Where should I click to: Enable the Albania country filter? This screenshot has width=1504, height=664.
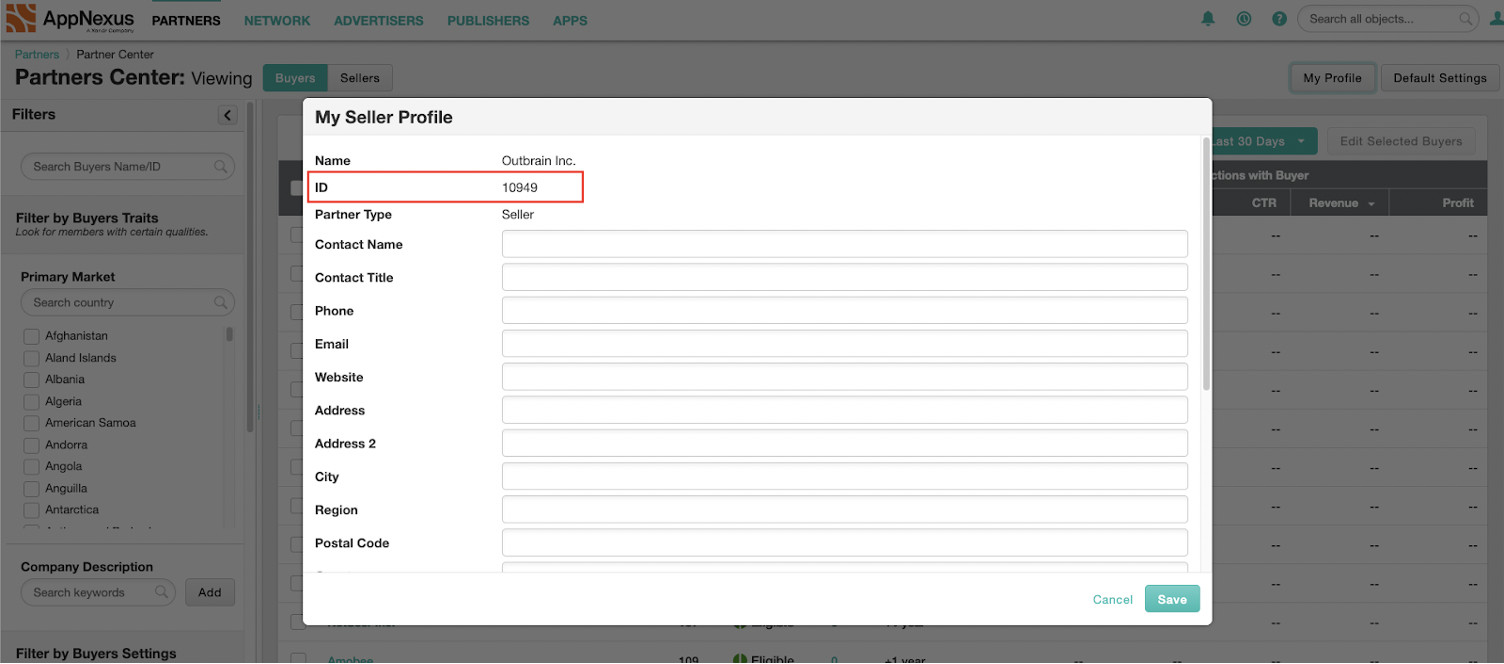coord(31,380)
